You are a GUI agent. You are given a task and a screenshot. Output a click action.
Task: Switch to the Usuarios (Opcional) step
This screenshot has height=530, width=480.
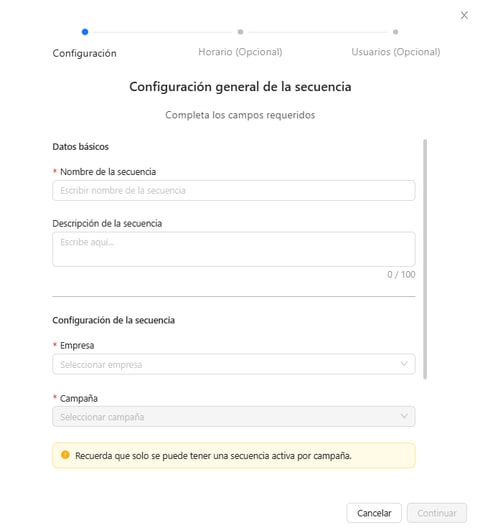[395, 52]
